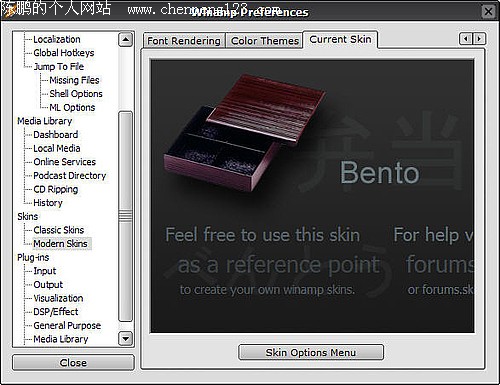Switch to the Font Rendering tab
This screenshot has height=385, width=500.
tap(184, 41)
